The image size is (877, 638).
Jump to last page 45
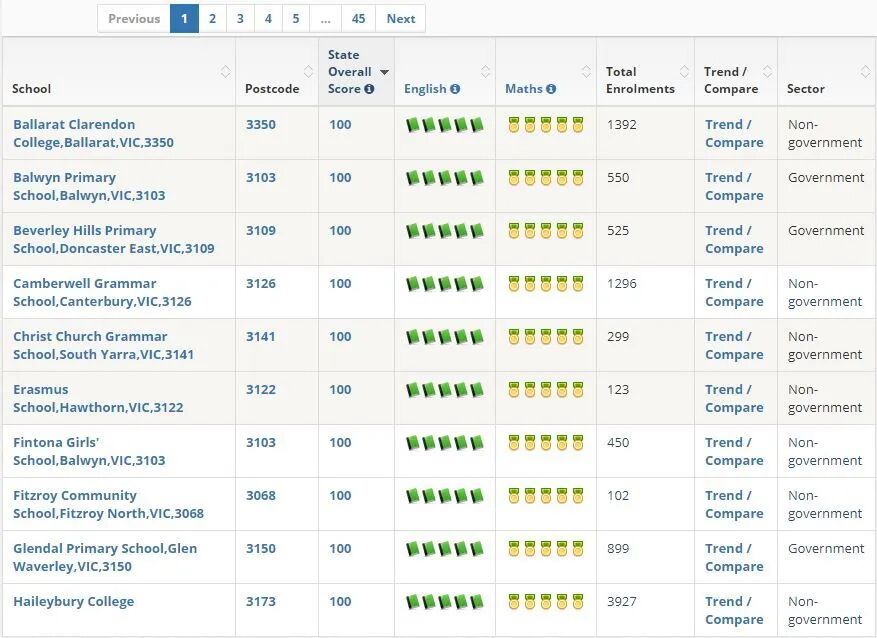point(359,18)
